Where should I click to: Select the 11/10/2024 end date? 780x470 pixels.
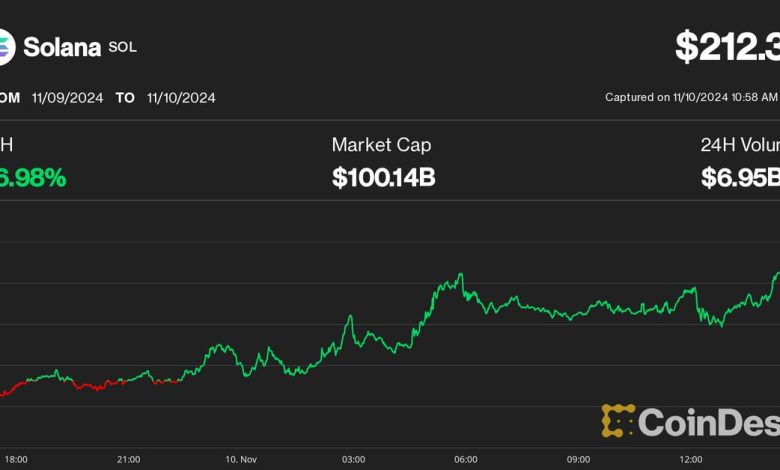point(181,98)
